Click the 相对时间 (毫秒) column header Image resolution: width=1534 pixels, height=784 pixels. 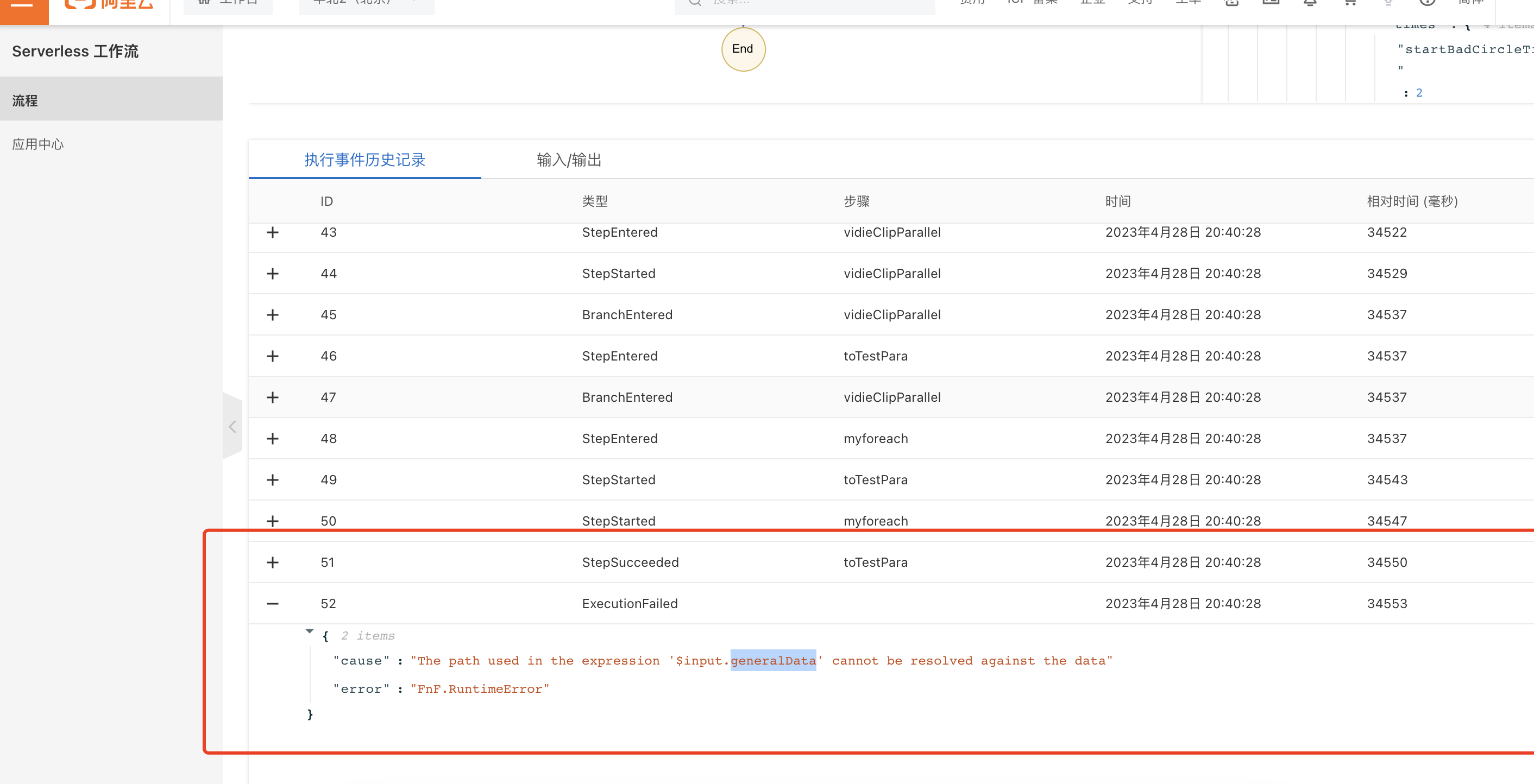(1412, 201)
